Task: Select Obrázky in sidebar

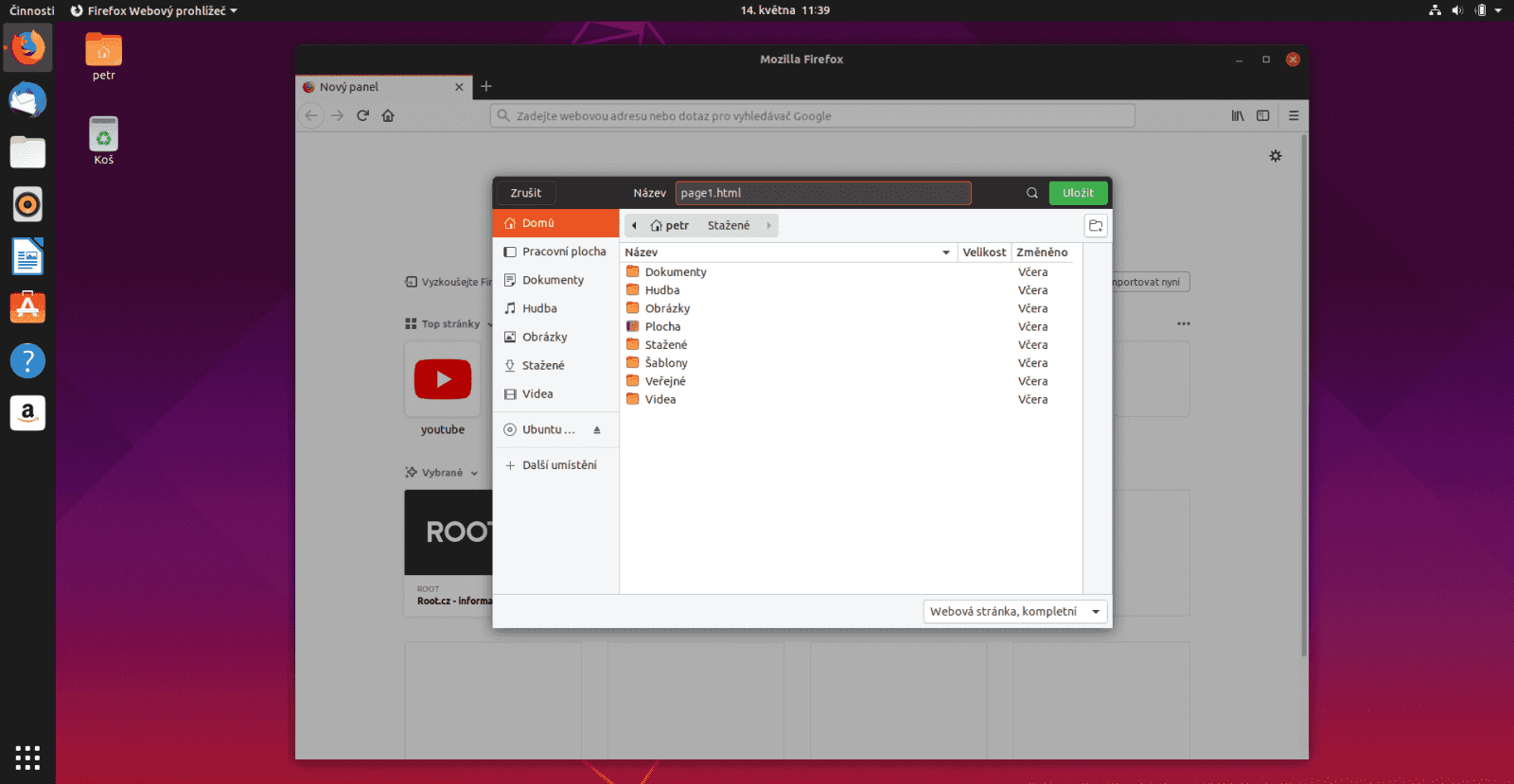Action: (x=556, y=337)
